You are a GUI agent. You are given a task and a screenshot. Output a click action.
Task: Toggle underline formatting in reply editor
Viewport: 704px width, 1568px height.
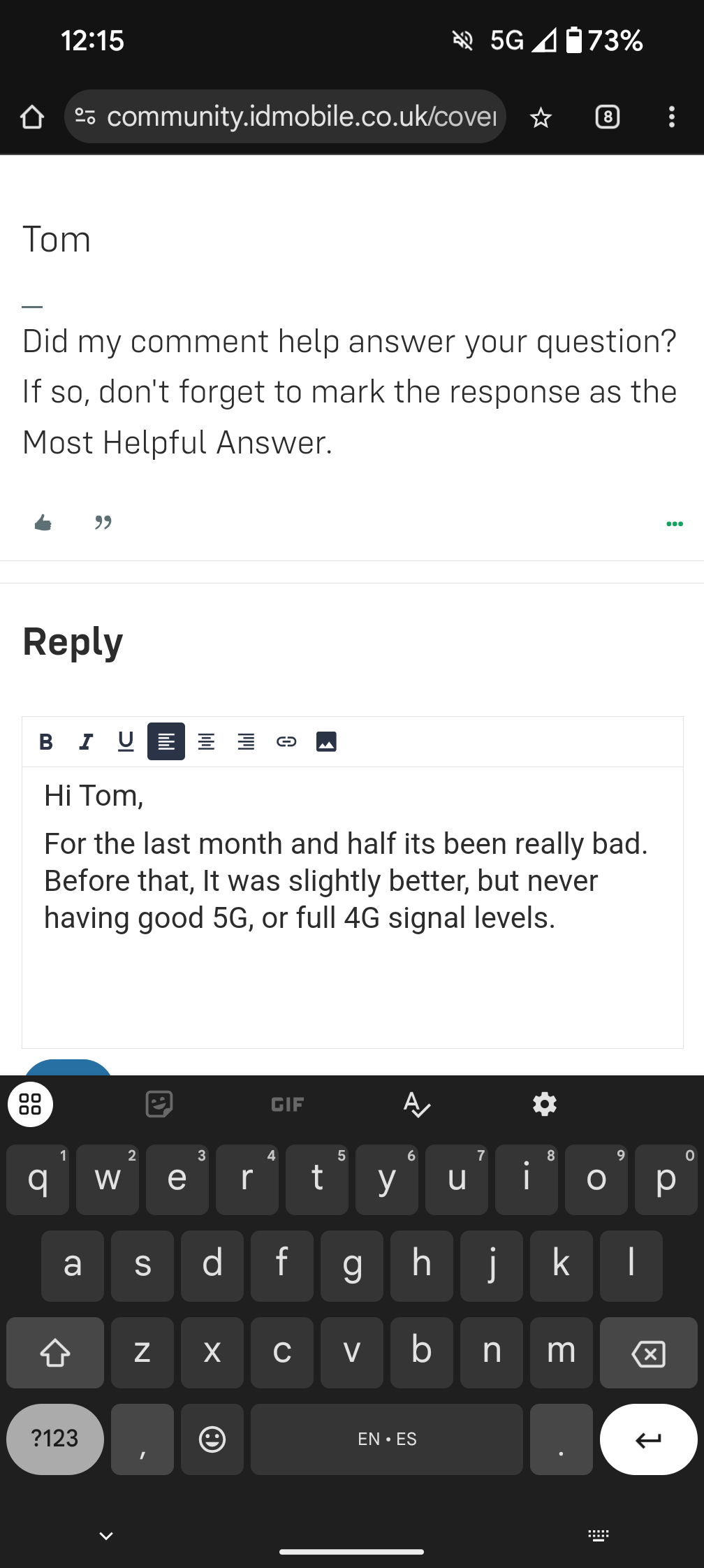(x=126, y=741)
